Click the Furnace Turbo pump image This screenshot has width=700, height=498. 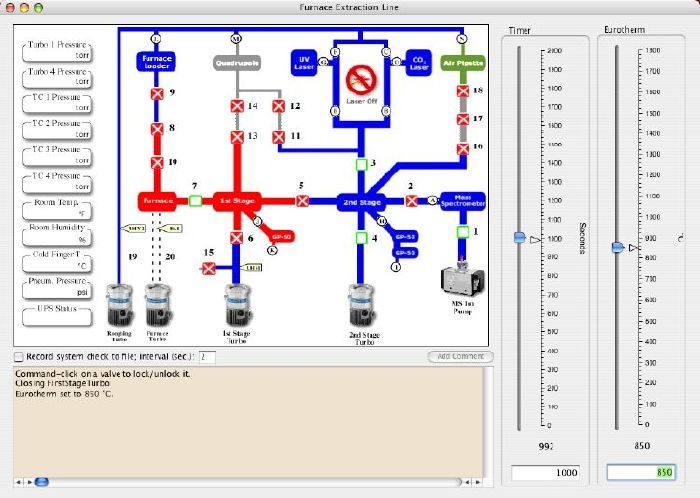tap(158, 305)
